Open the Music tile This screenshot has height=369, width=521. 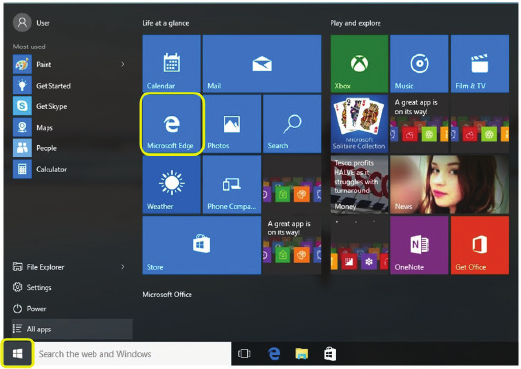point(419,64)
